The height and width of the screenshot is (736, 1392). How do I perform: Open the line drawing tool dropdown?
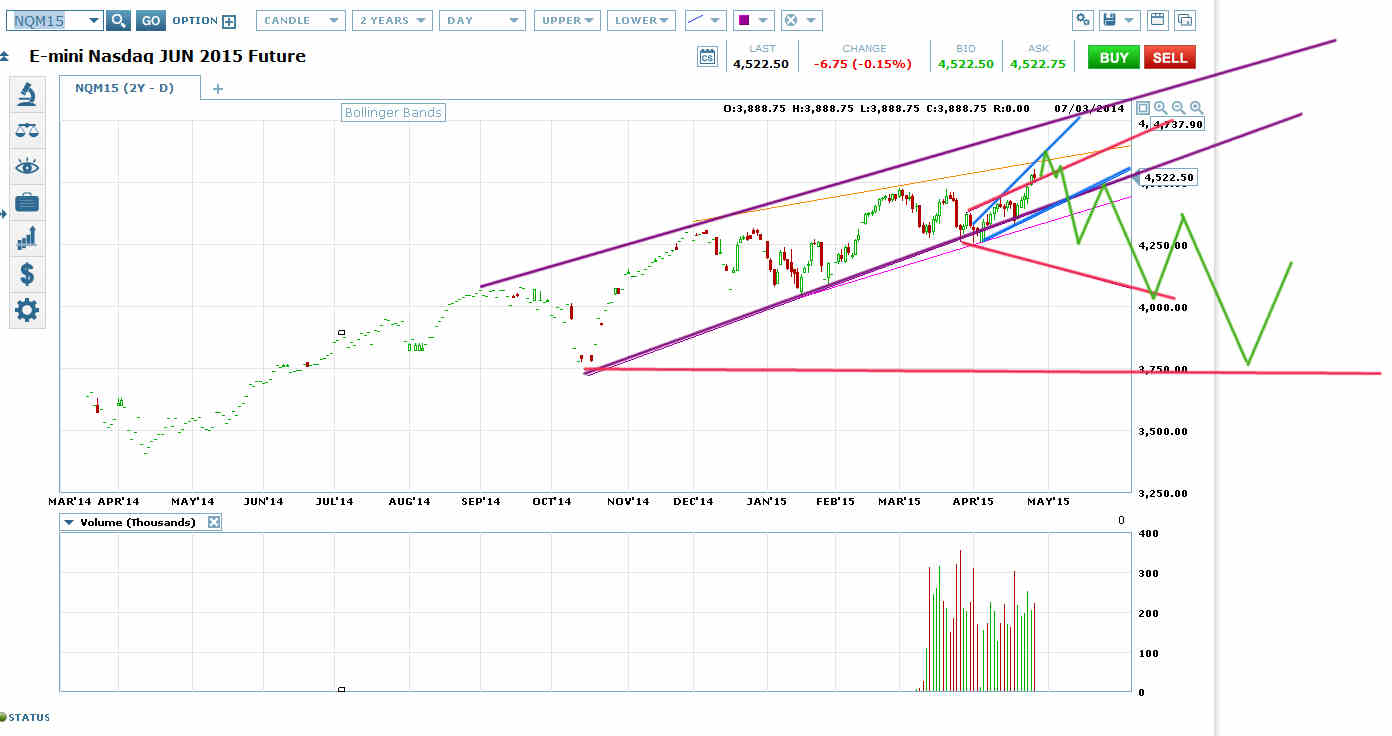pos(704,20)
